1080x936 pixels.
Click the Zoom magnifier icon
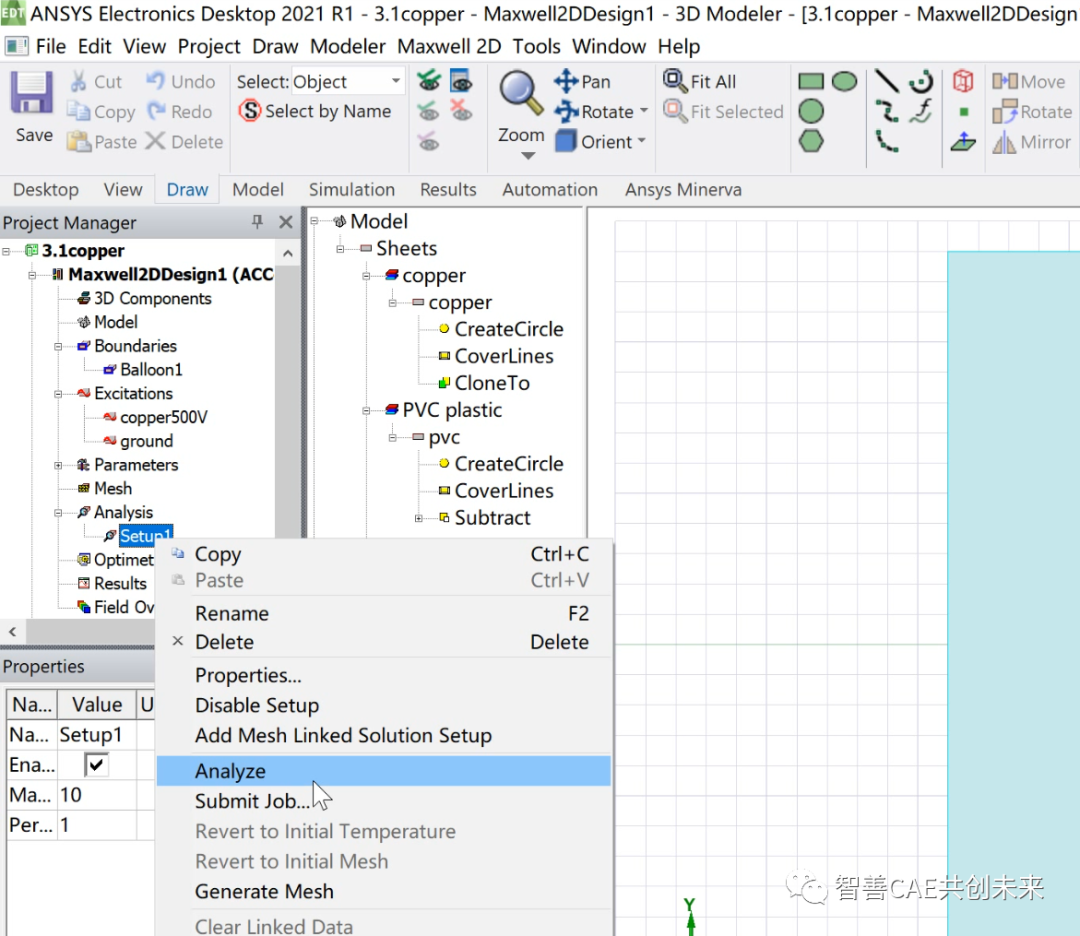[x=521, y=93]
